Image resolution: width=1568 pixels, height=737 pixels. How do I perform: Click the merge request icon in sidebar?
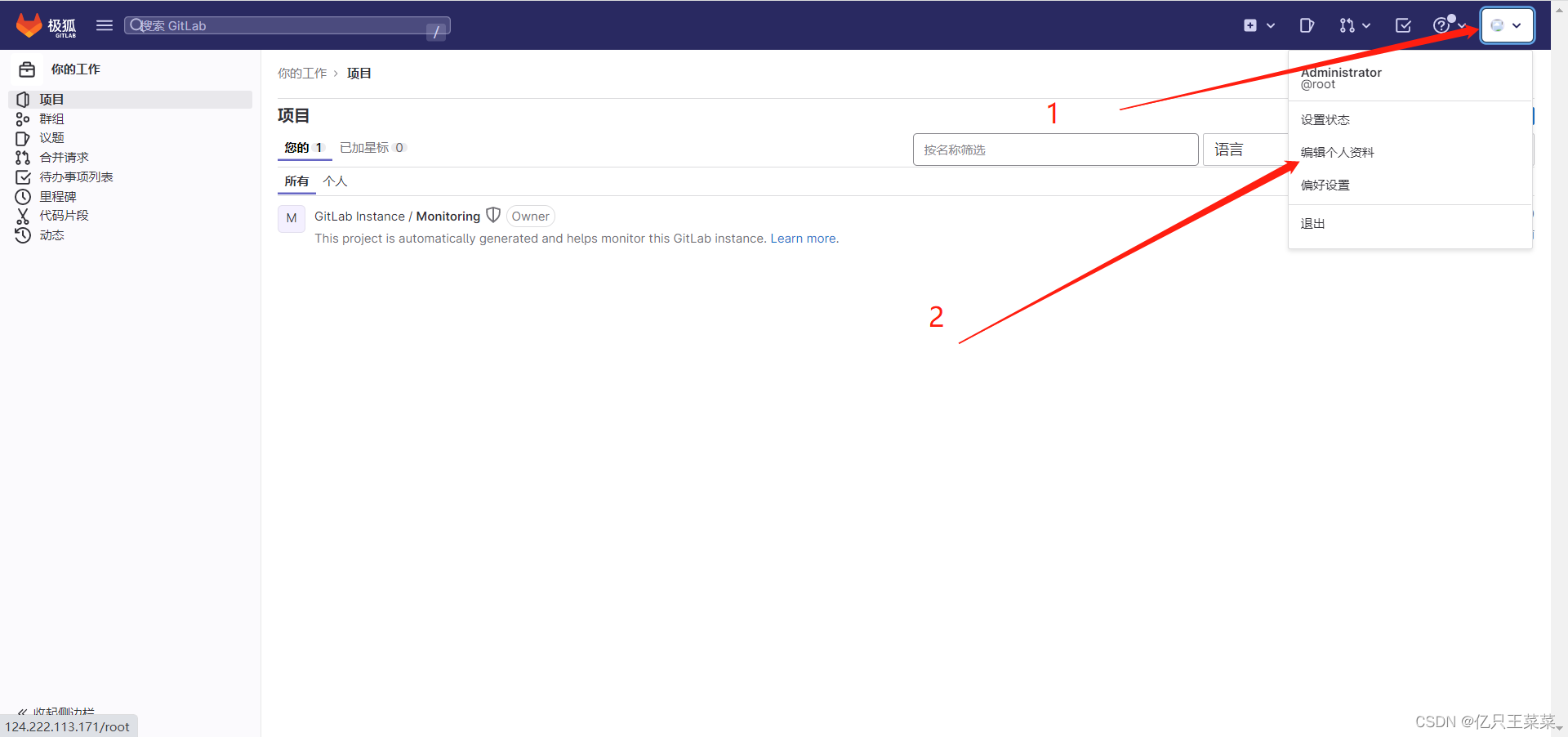[x=23, y=158]
